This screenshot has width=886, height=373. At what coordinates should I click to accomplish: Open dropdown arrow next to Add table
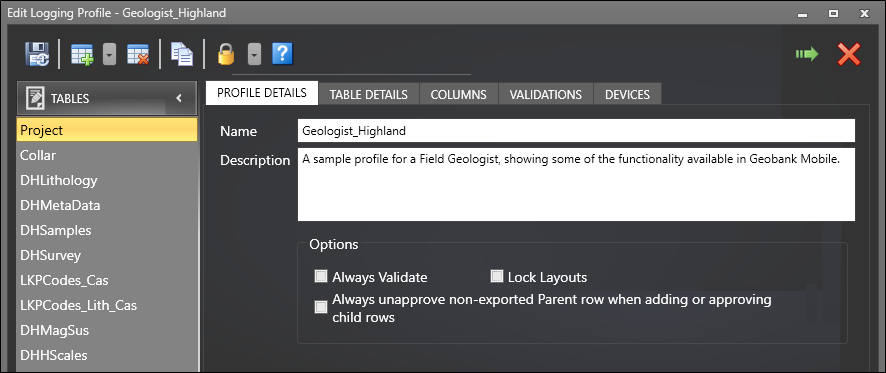(x=110, y=55)
